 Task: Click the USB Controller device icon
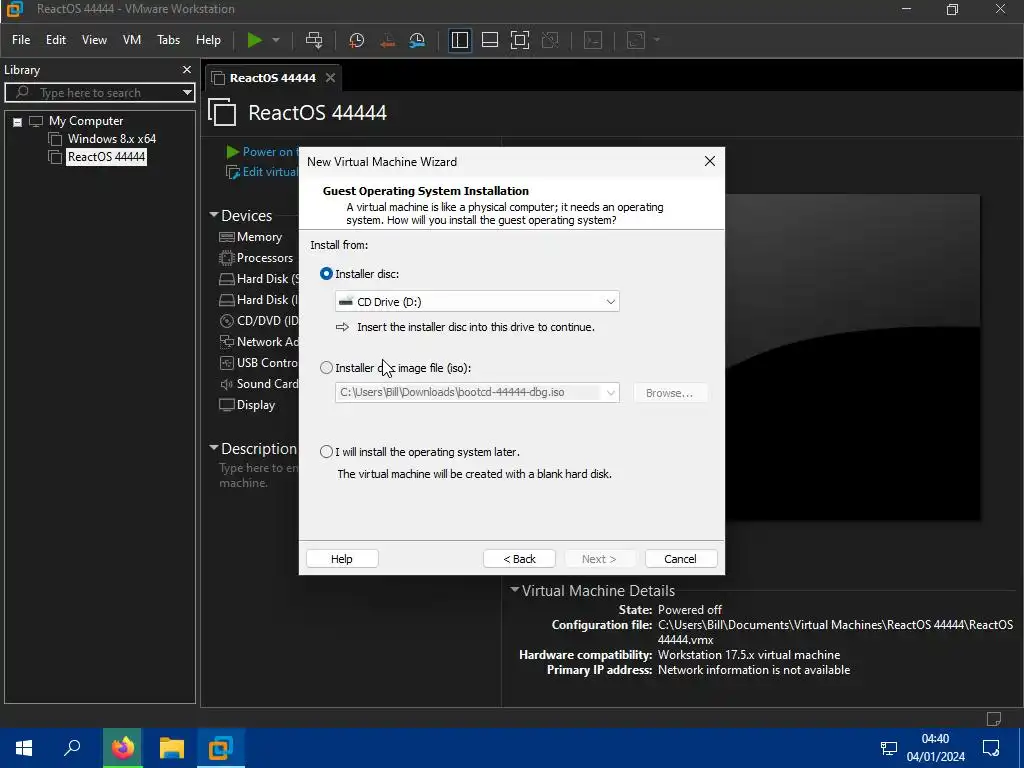pyautogui.click(x=227, y=363)
